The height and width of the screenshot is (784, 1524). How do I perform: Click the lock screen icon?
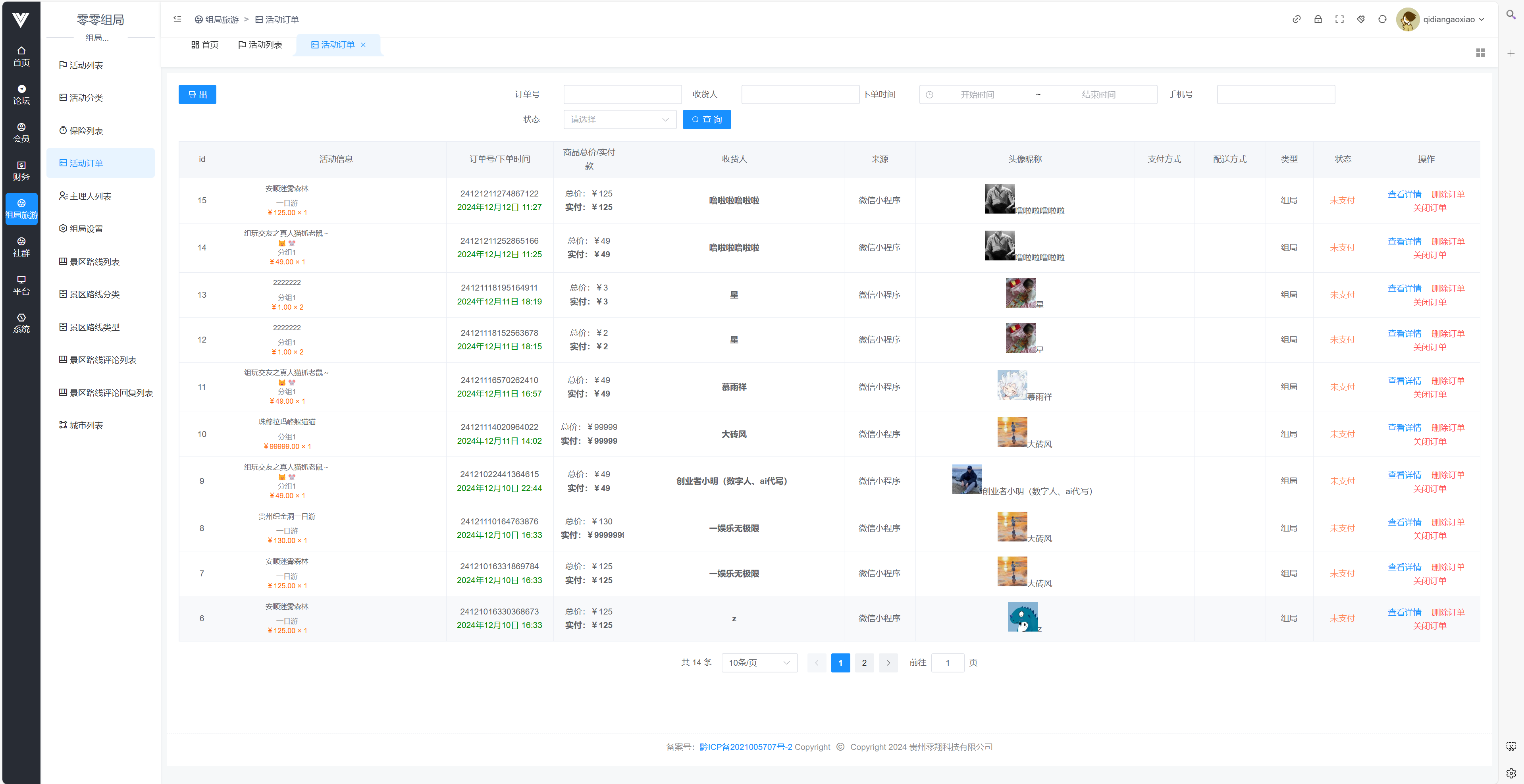tap(1318, 19)
